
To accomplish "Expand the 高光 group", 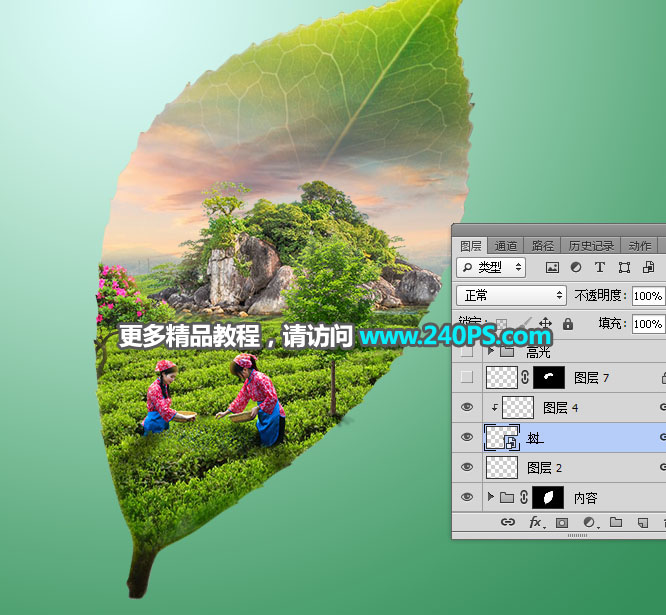I will point(491,351).
